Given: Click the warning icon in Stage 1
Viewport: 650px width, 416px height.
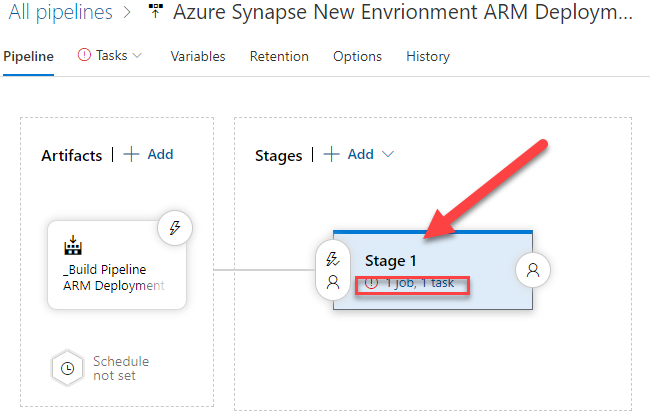Looking at the screenshot, I should pos(372,283).
